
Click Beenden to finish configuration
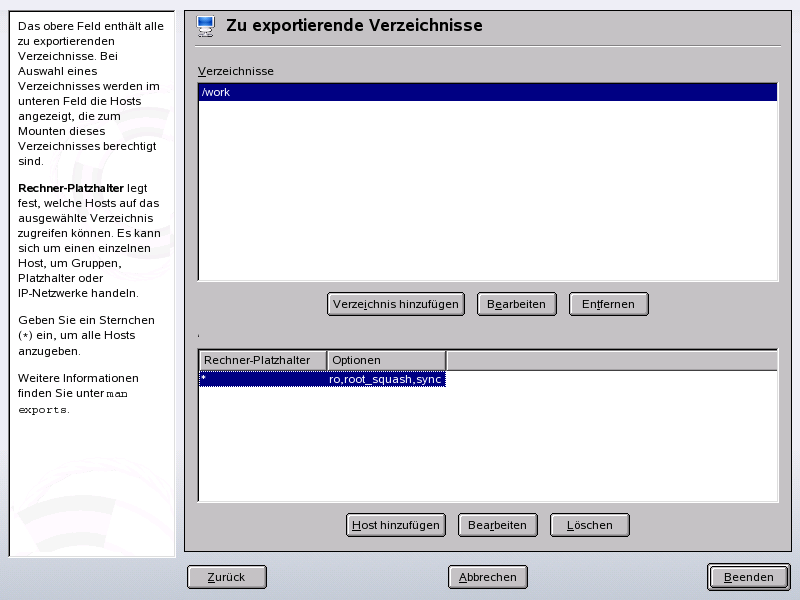click(748, 576)
